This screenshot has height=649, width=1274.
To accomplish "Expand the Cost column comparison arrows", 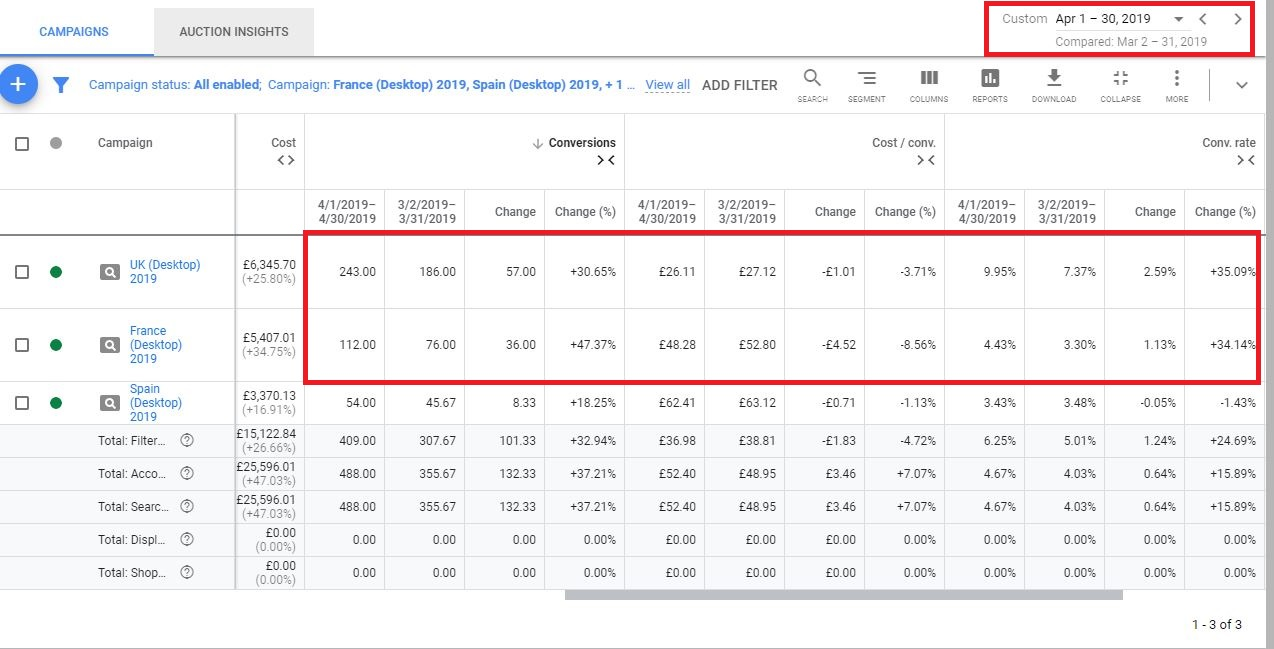I will pyautogui.click(x=286, y=160).
